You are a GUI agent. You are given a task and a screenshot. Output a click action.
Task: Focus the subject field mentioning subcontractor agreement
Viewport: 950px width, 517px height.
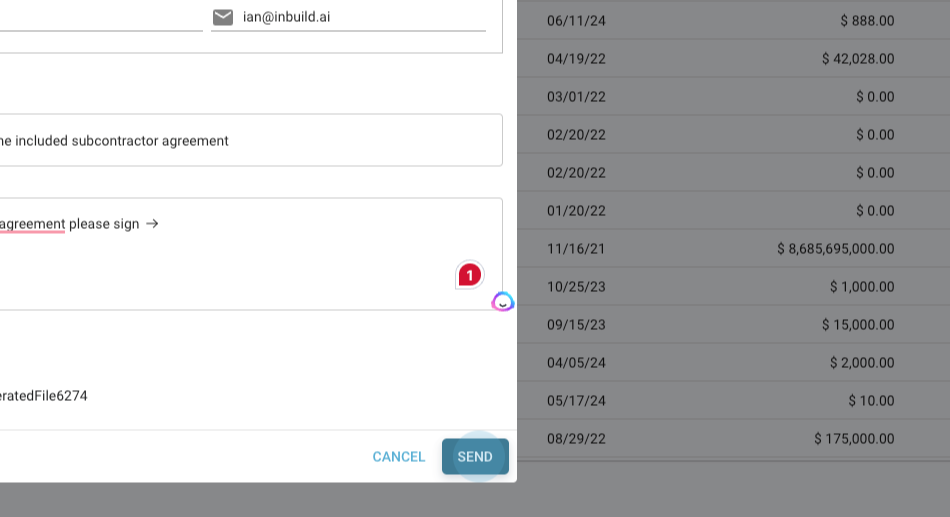click(250, 141)
